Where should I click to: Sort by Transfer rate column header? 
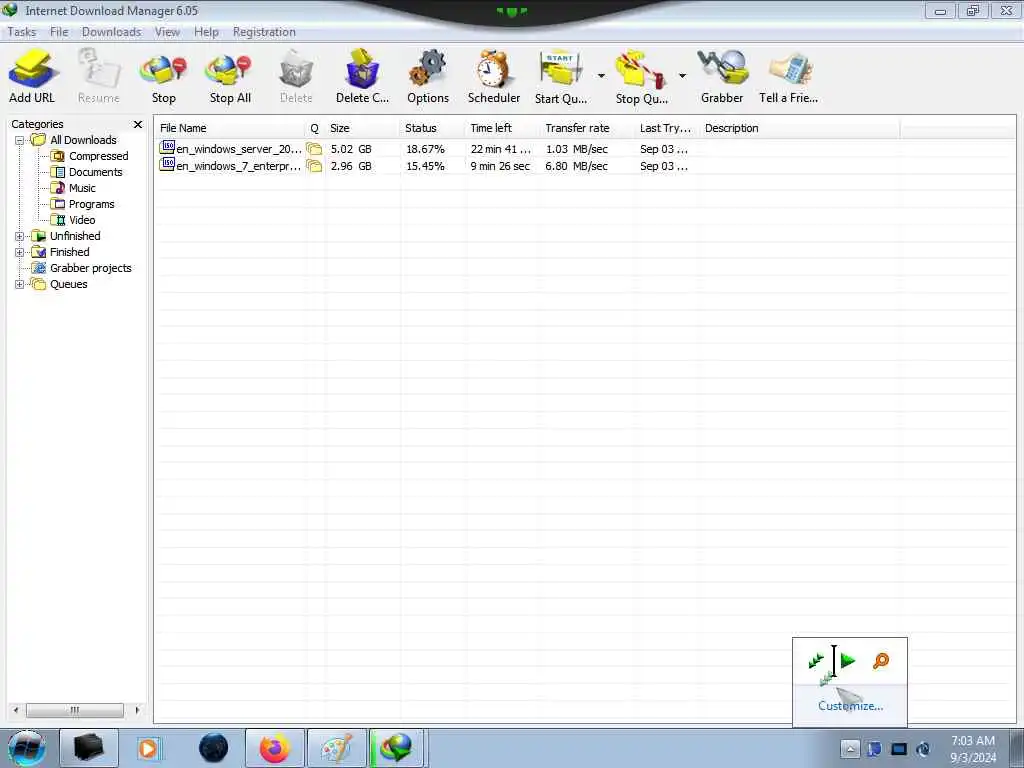click(x=587, y=128)
